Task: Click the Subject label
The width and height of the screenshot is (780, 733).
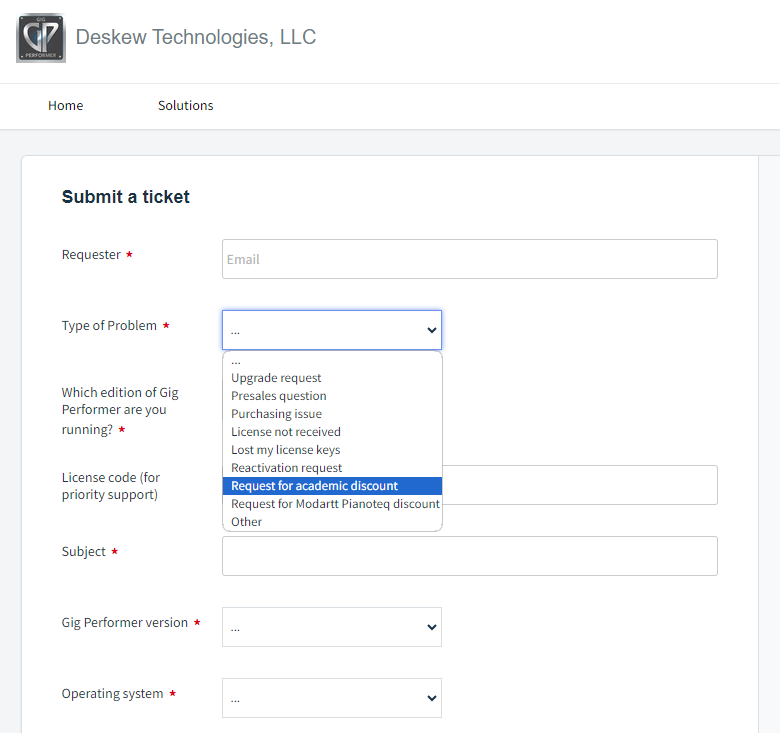Action: (84, 551)
